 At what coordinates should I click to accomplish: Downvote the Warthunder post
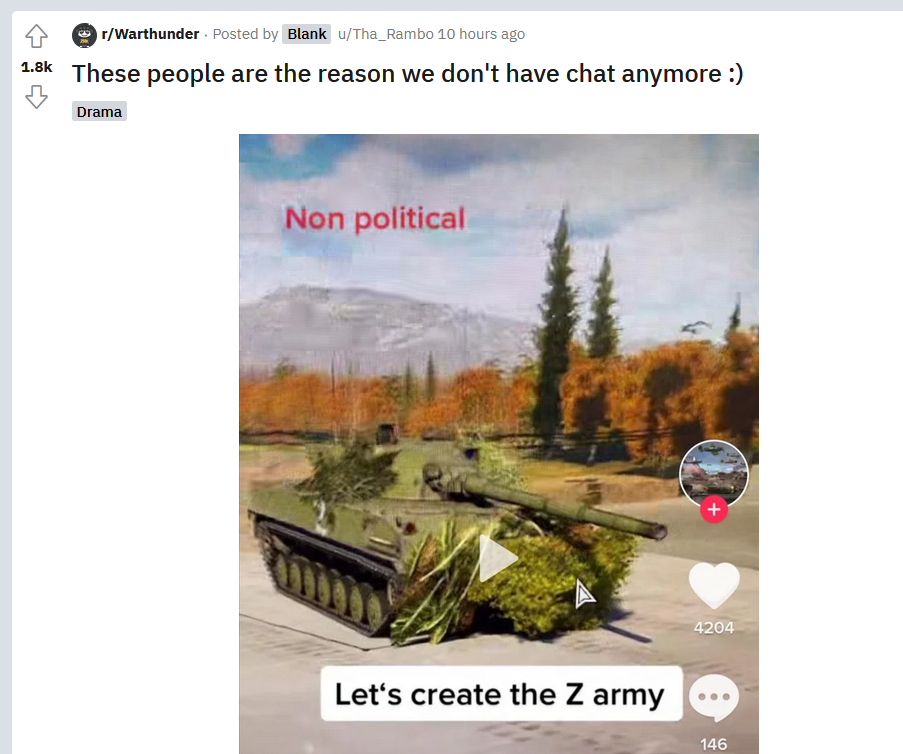(x=36, y=97)
